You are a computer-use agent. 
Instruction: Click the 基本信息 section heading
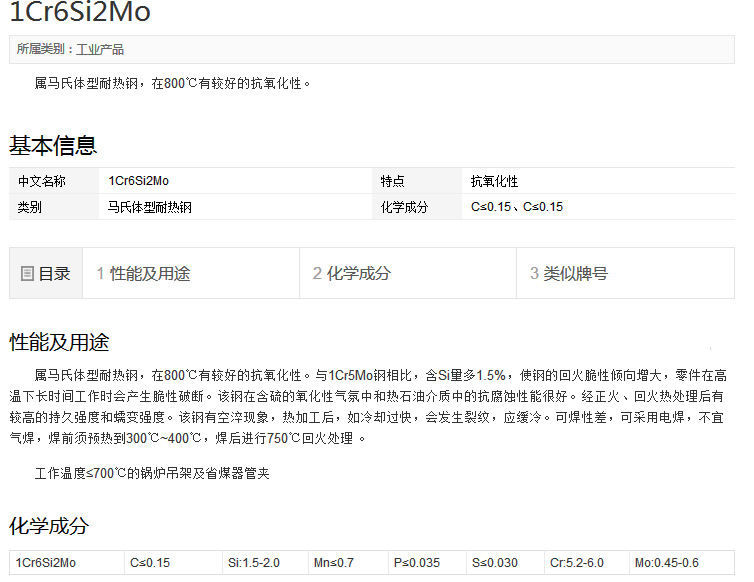coord(53,146)
